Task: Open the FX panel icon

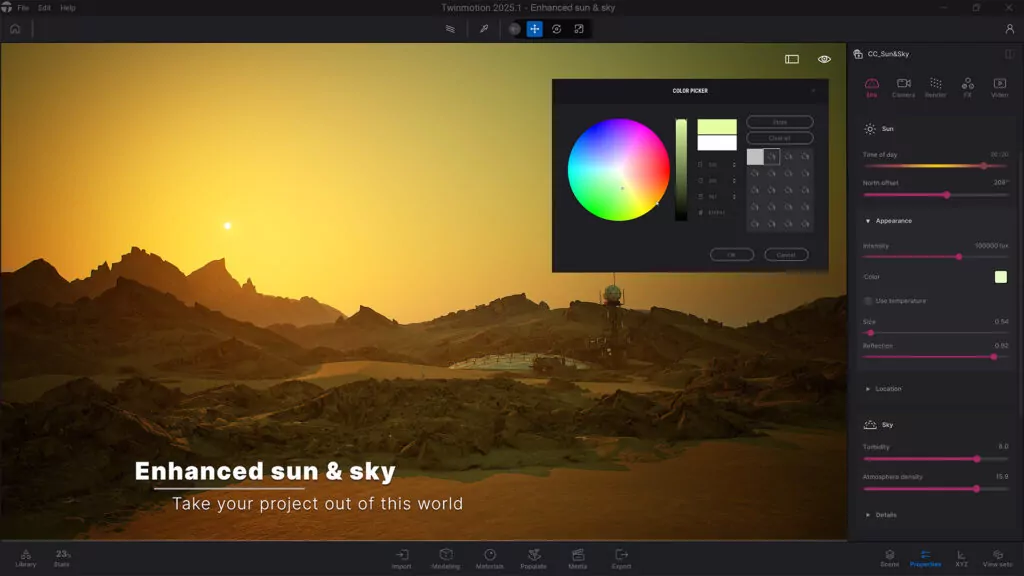Action: coord(967,86)
